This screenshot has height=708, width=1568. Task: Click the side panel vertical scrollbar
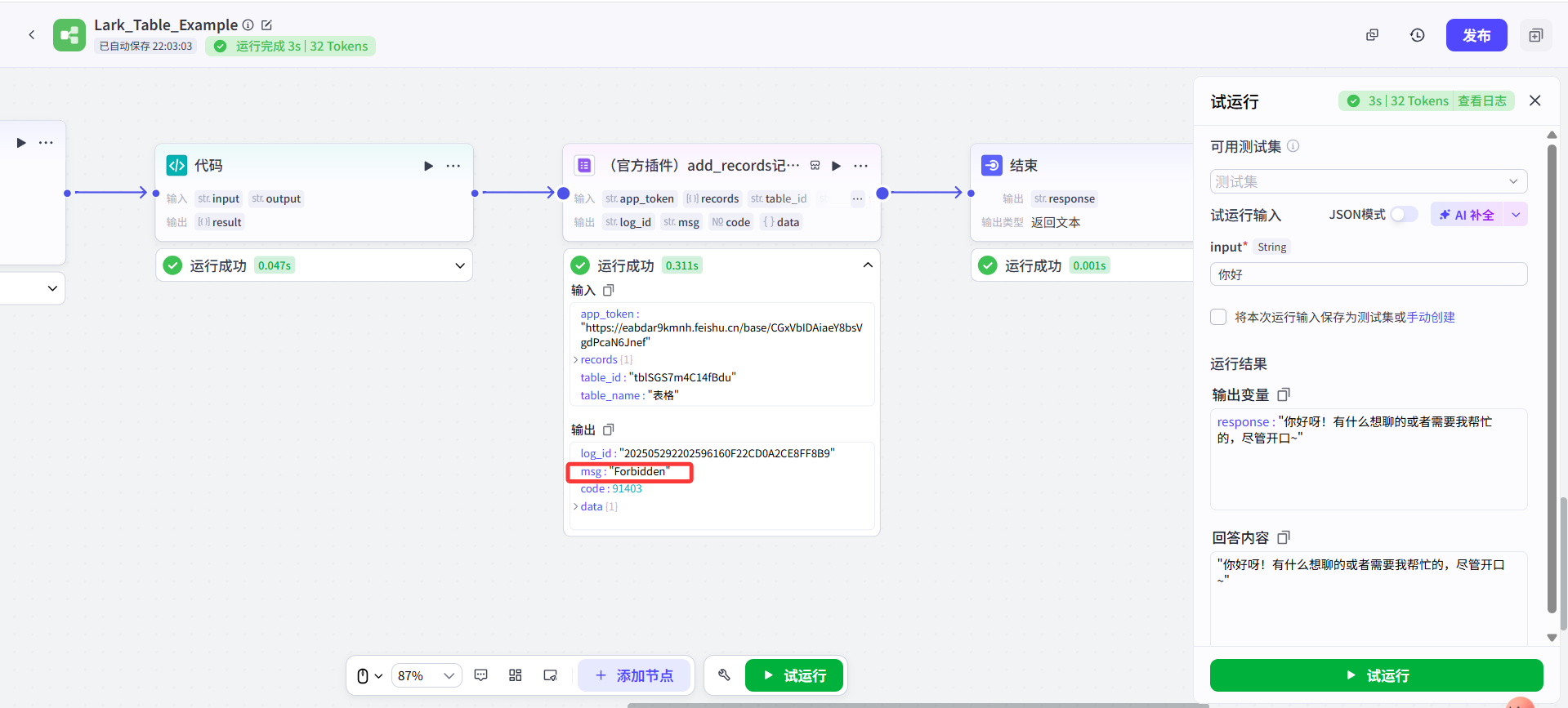tap(1552, 380)
